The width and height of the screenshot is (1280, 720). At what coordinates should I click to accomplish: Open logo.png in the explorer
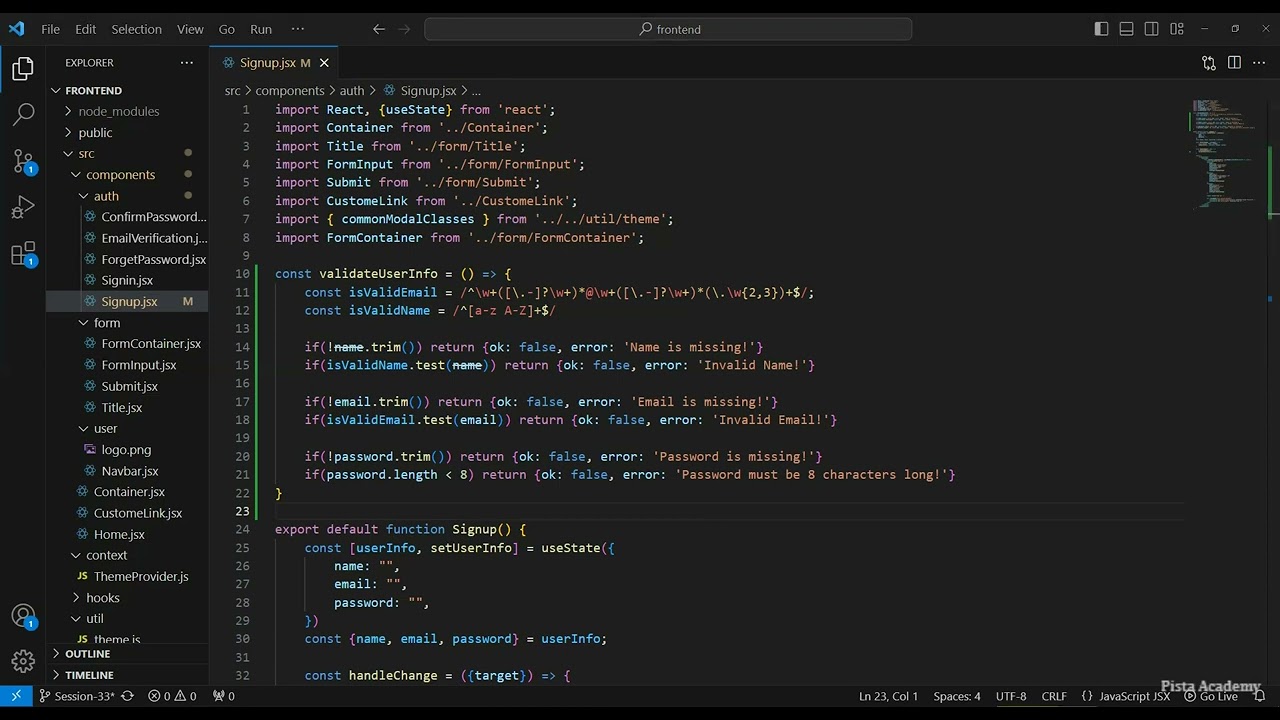tap(127, 449)
